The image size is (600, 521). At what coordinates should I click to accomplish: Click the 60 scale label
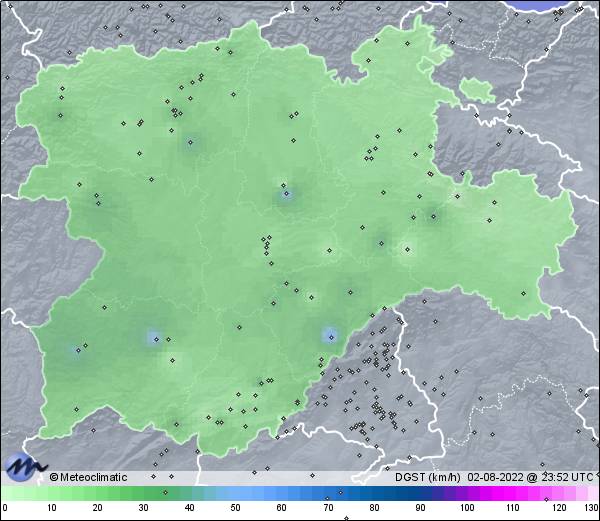[282, 508]
